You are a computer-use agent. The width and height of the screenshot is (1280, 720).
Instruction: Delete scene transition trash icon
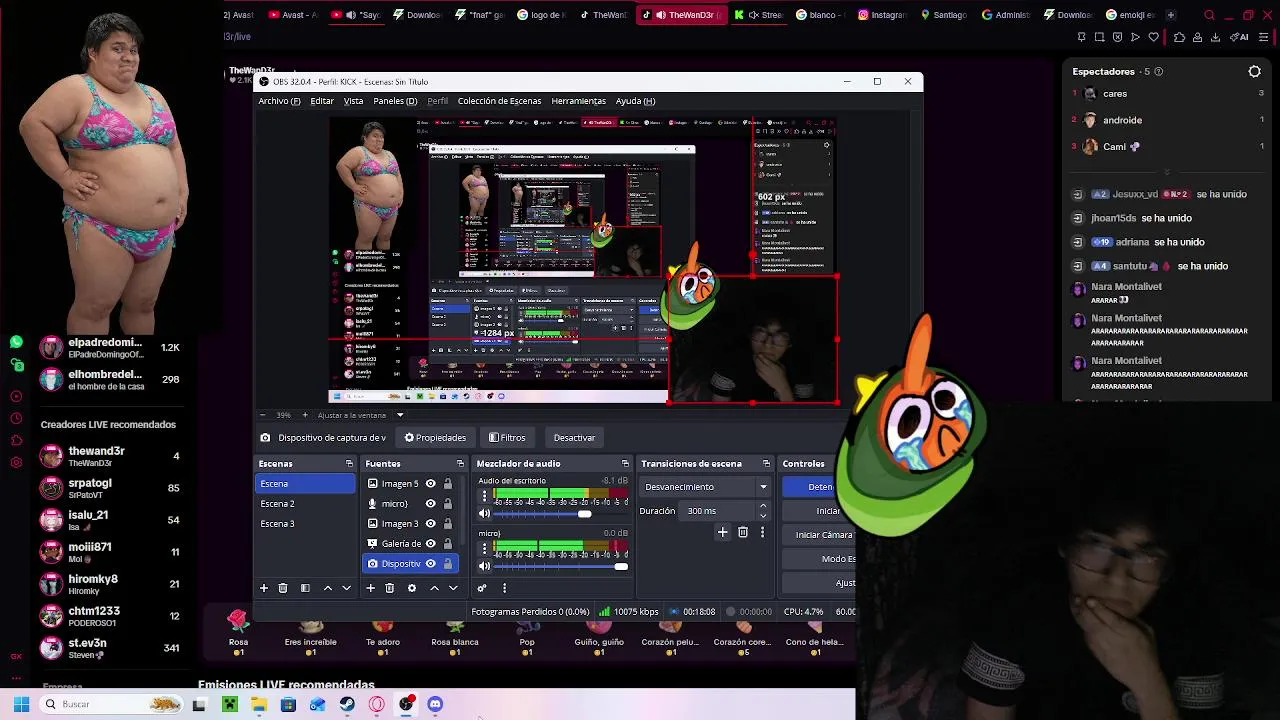click(x=743, y=532)
